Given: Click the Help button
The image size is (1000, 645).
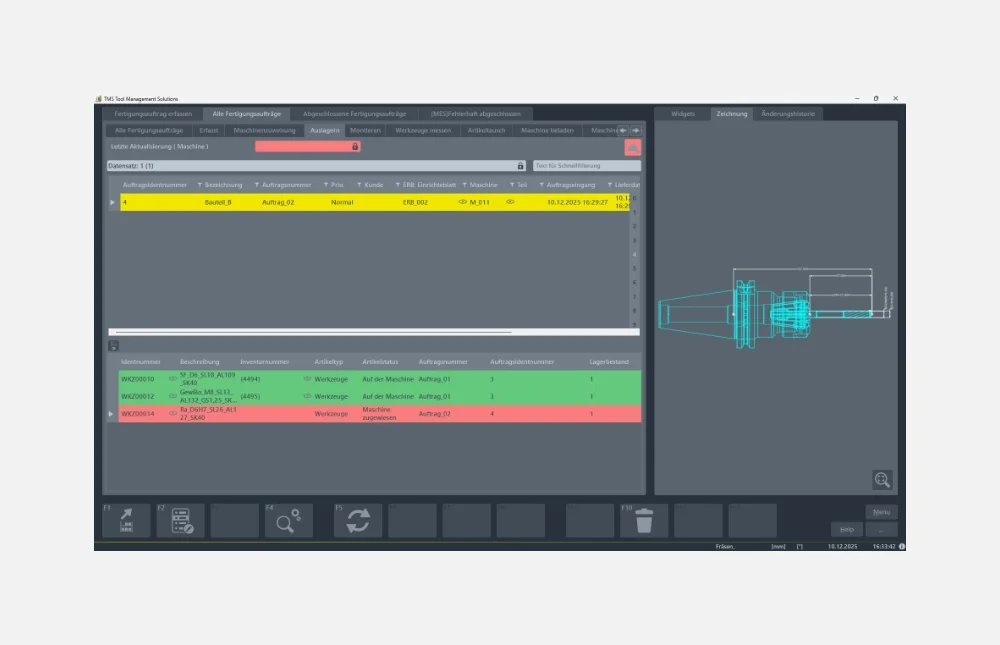Looking at the screenshot, I should (846, 529).
